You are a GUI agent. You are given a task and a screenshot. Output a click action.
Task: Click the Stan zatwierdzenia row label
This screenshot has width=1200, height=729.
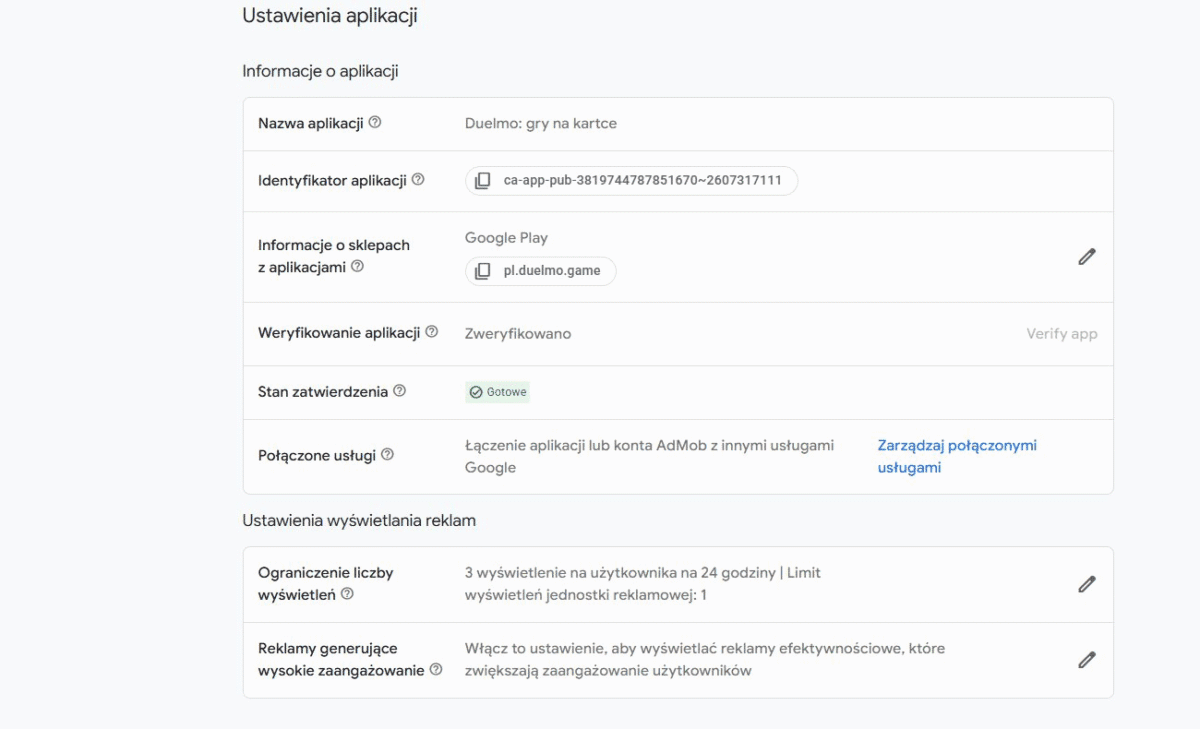point(323,391)
